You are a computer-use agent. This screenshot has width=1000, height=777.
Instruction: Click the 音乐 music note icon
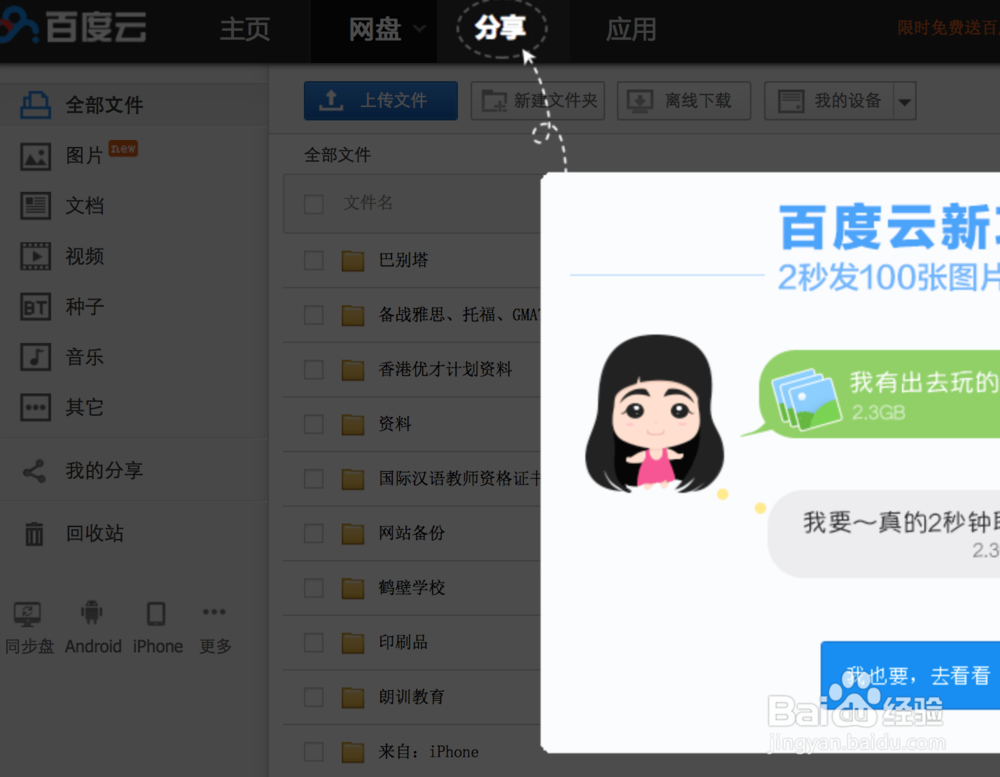(35, 357)
